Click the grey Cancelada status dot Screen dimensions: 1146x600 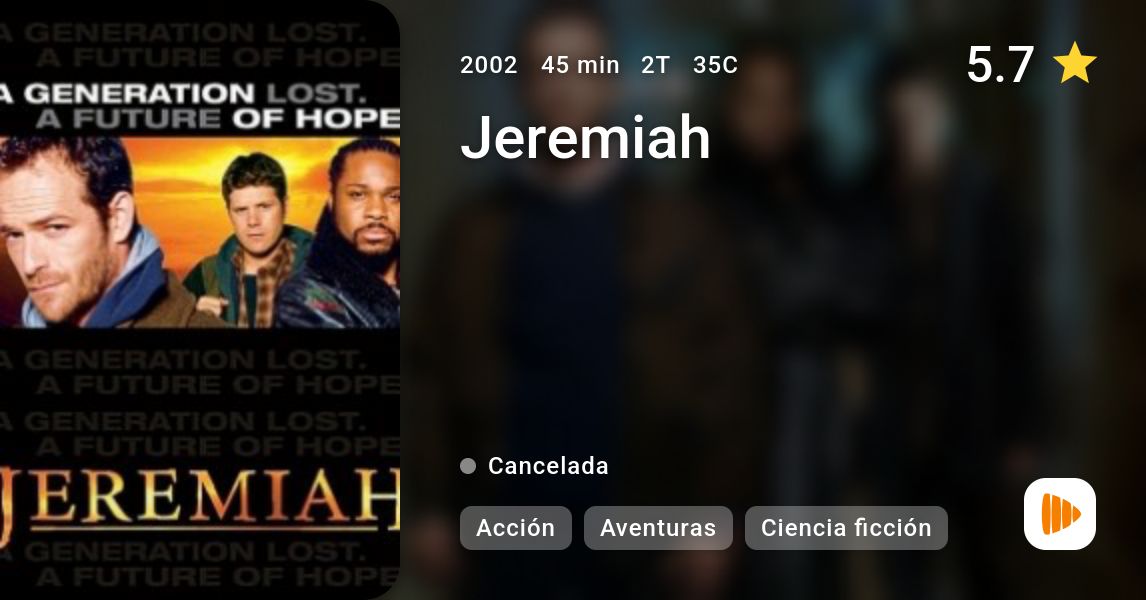(x=468, y=466)
